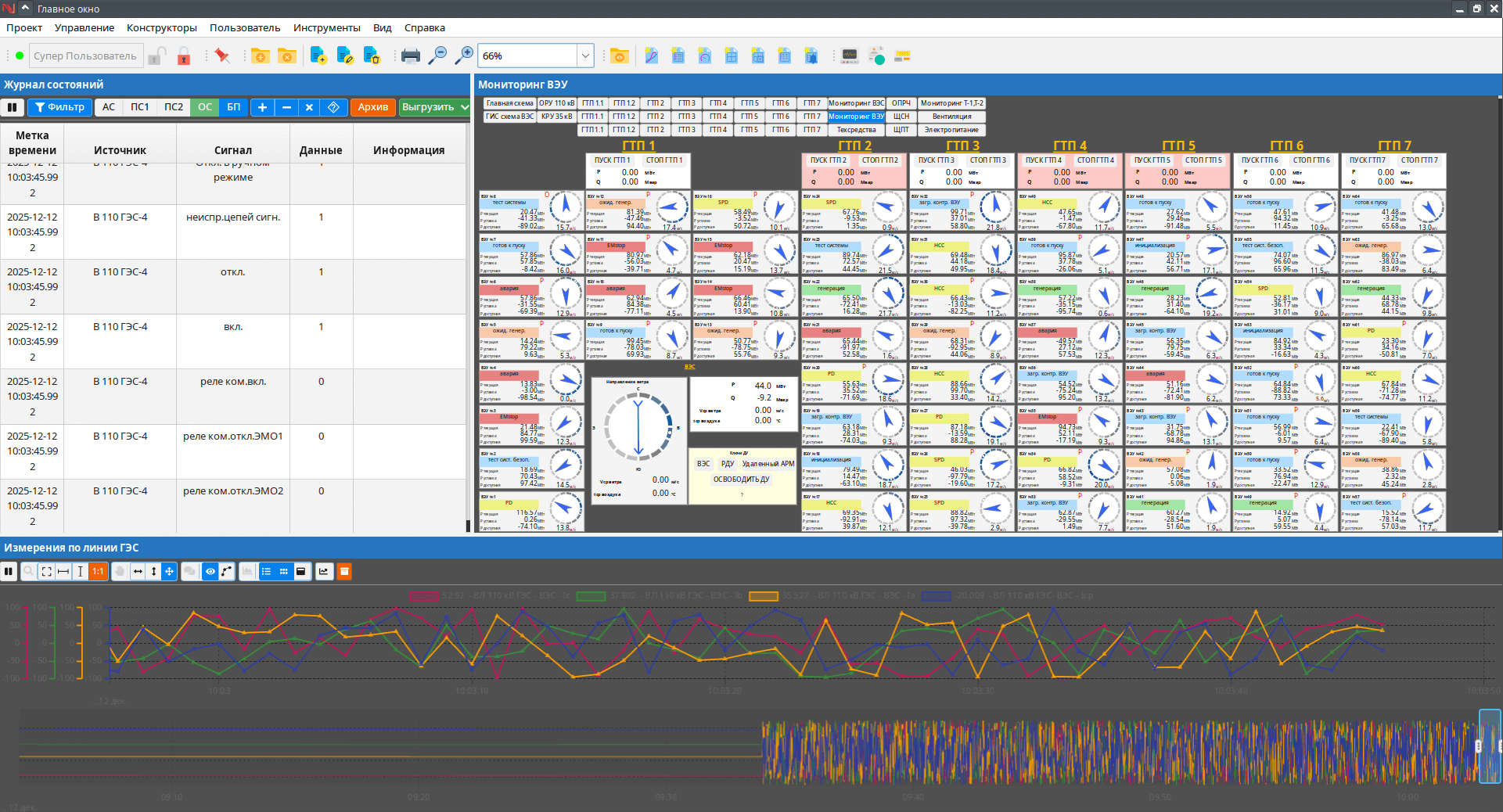Open the Фильтр options in the journal
Screen dimensions: 1503x812
click(x=59, y=107)
